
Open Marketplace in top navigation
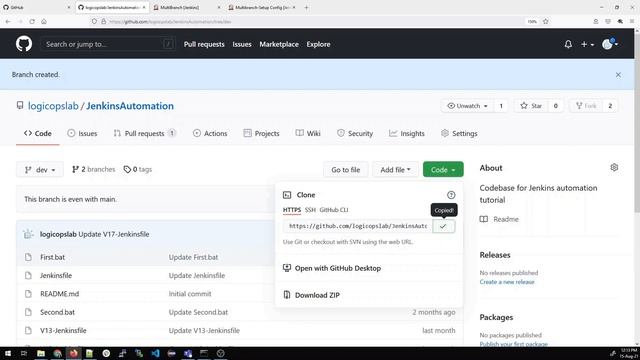click(x=279, y=44)
